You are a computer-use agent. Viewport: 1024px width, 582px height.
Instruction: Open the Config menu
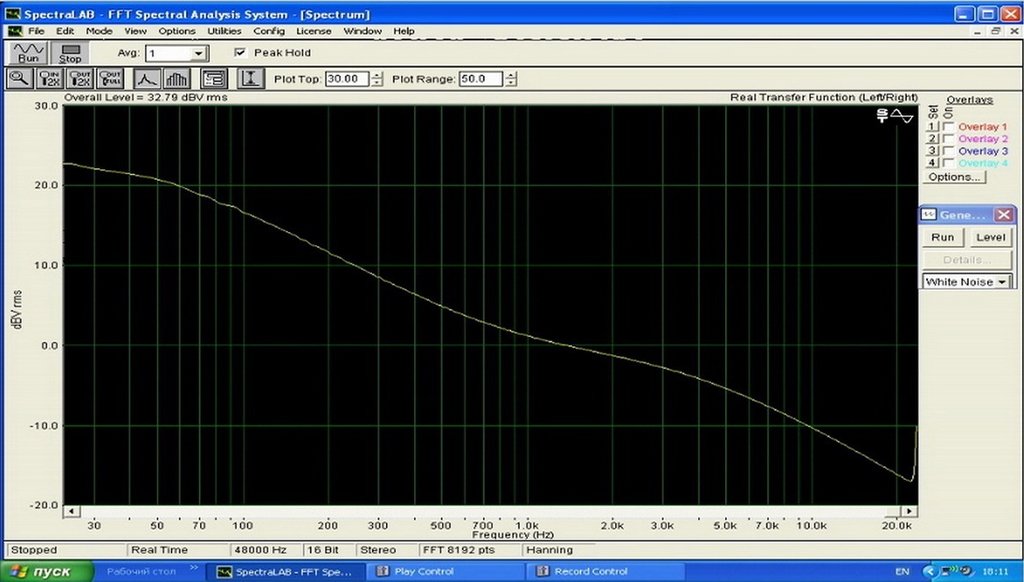coord(269,31)
